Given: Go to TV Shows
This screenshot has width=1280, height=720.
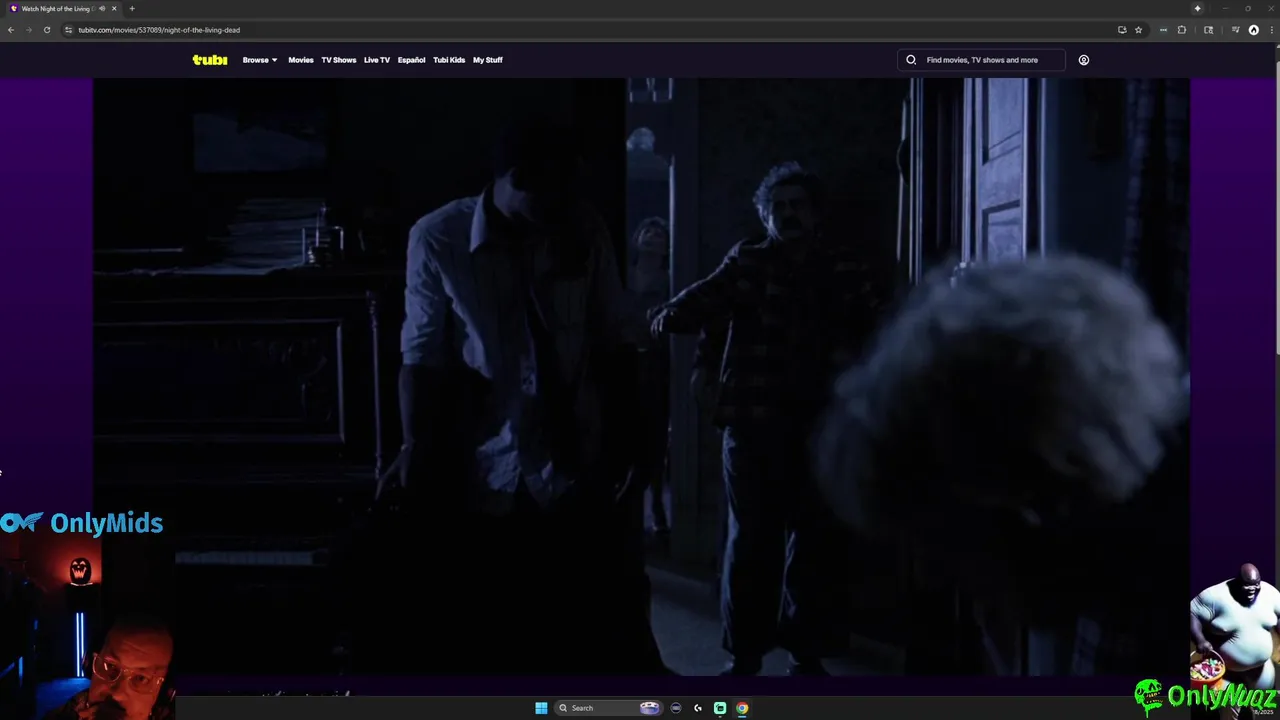Looking at the screenshot, I should coord(338,60).
